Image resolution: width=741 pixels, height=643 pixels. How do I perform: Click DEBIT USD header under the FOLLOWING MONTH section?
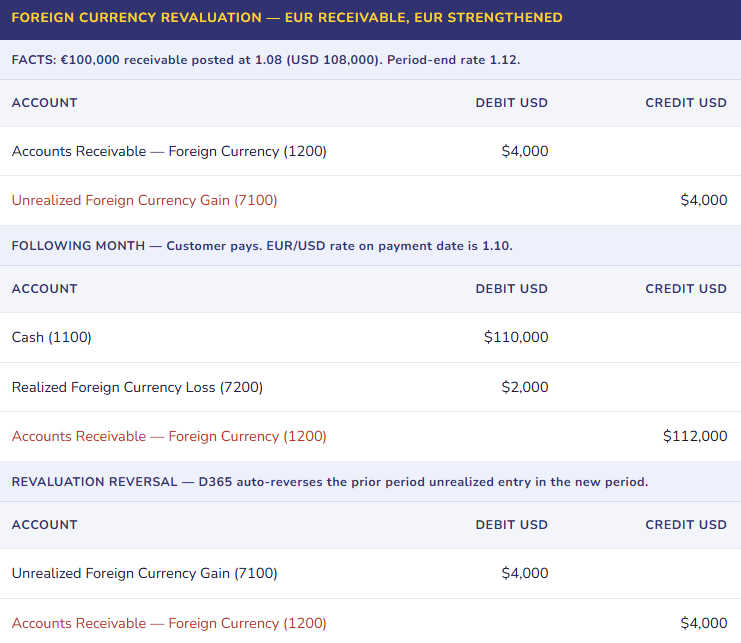(x=511, y=289)
